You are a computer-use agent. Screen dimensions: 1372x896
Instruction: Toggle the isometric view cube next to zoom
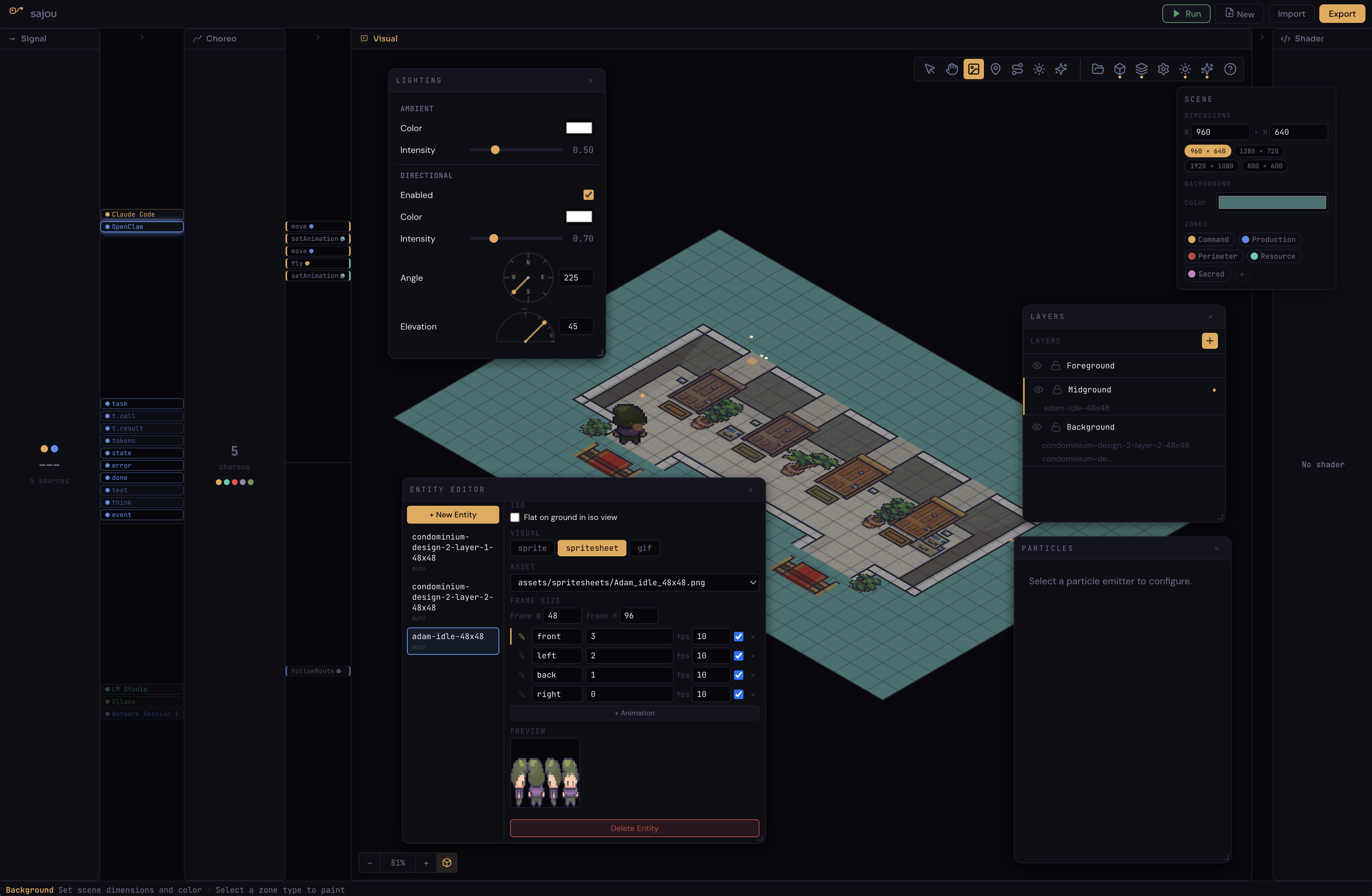coord(447,863)
